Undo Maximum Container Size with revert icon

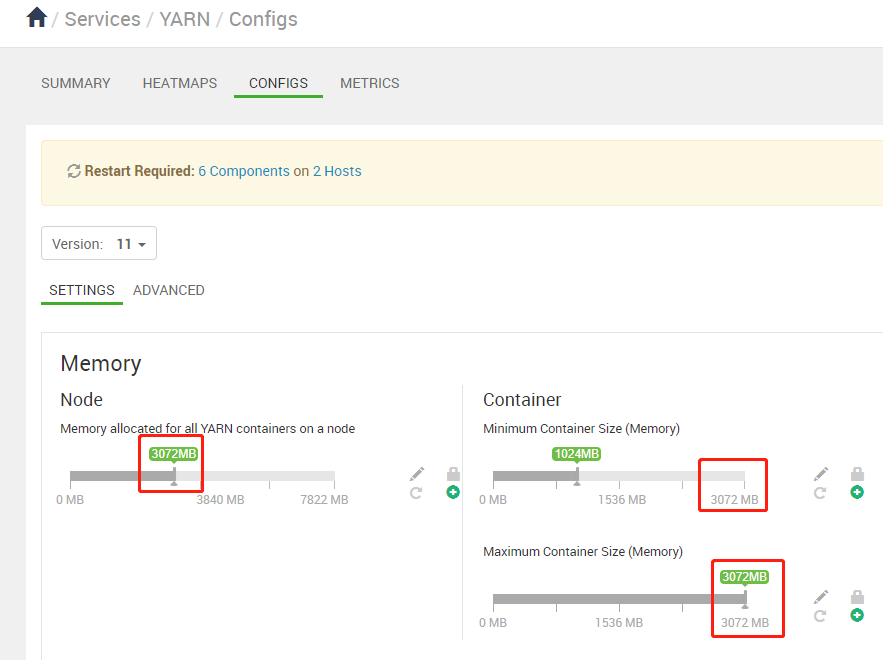click(820, 616)
